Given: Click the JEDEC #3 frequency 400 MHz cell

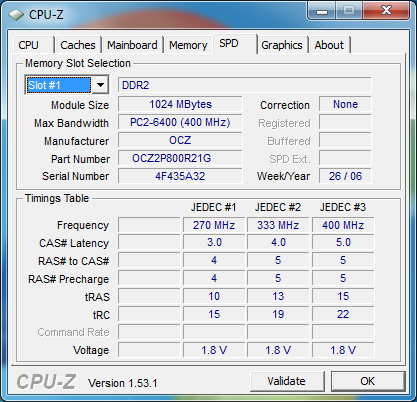Looking at the screenshot, I should click(x=343, y=225).
